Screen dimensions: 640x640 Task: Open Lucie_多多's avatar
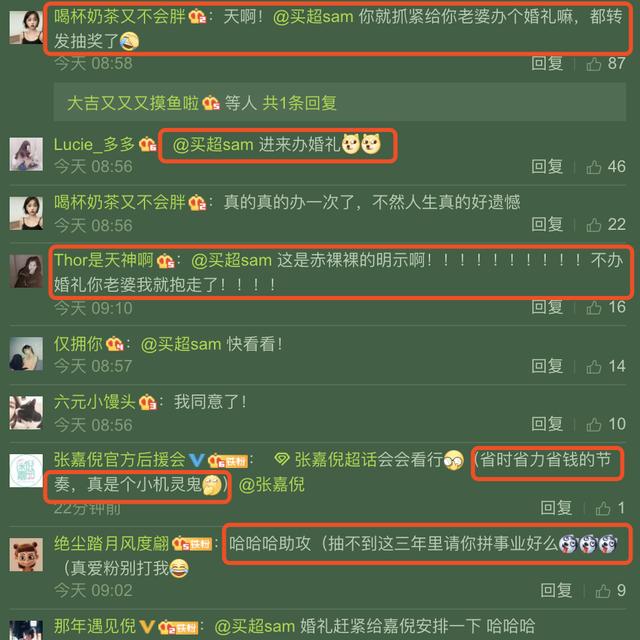[26, 154]
